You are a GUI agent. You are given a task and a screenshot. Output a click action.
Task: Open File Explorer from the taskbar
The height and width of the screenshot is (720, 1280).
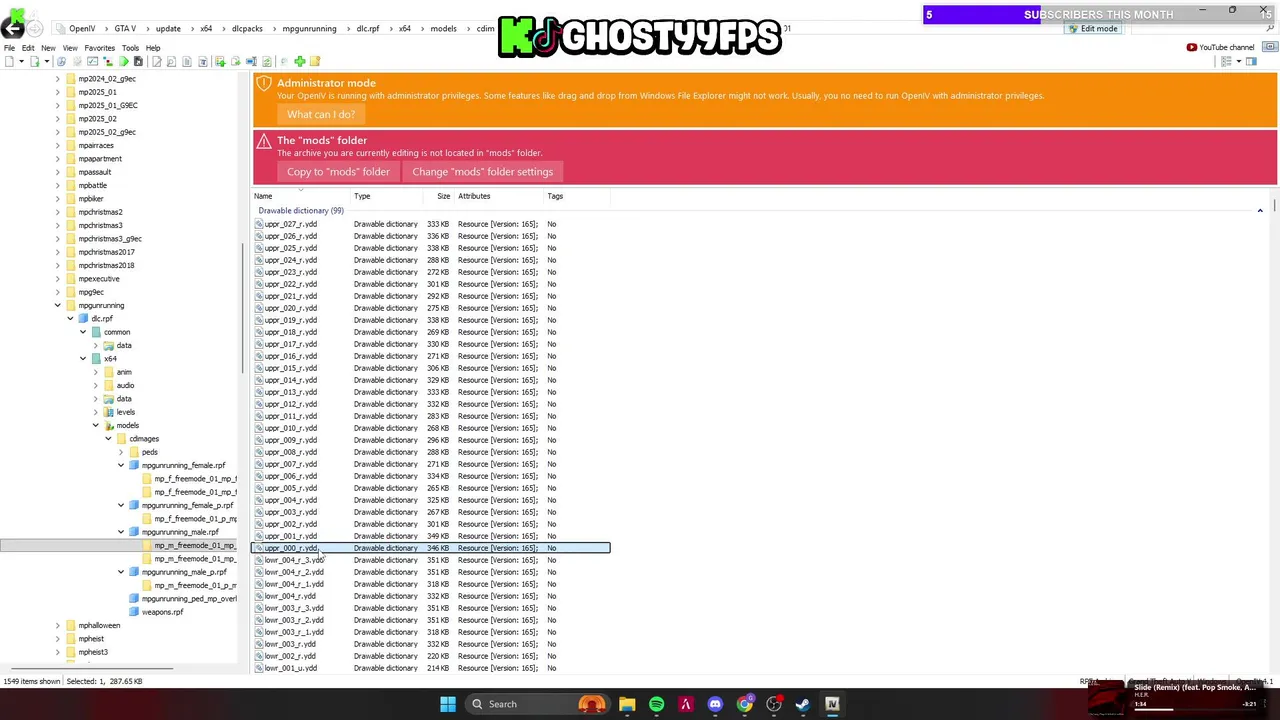(627, 704)
